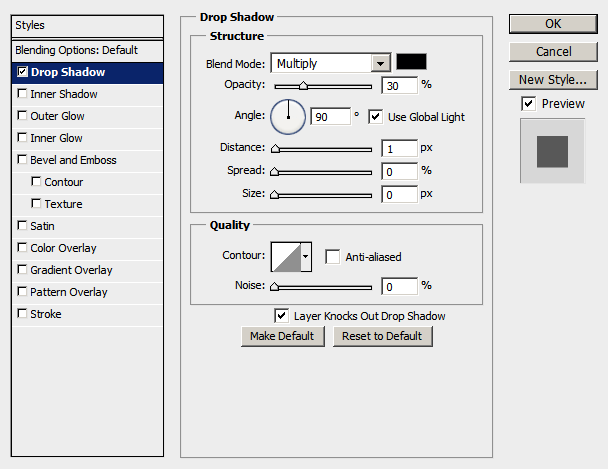
Task: Click the Distance value input field
Action: [x=399, y=148]
